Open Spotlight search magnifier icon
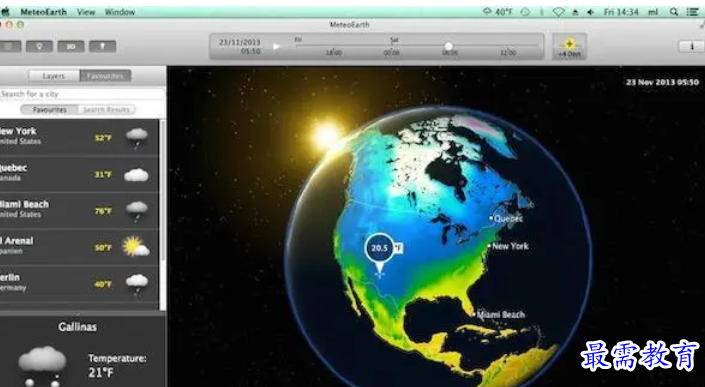705x387 pixels. tap(674, 12)
